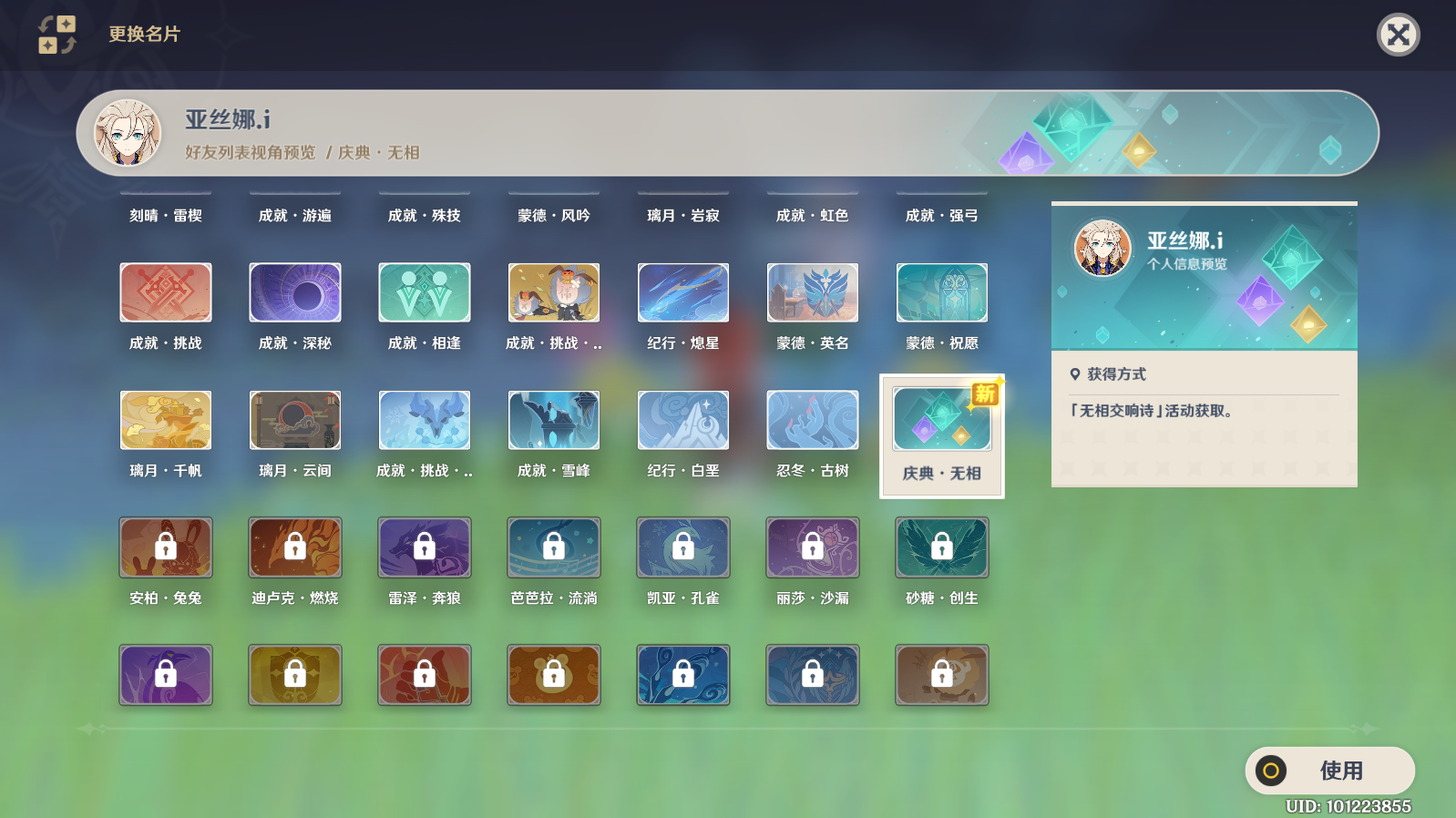The height and width of the screenshot is (818, 1456).
Task: Click locked blue wave namecard below 凯亚·孔雀
Action: click(x=683, y=675)
